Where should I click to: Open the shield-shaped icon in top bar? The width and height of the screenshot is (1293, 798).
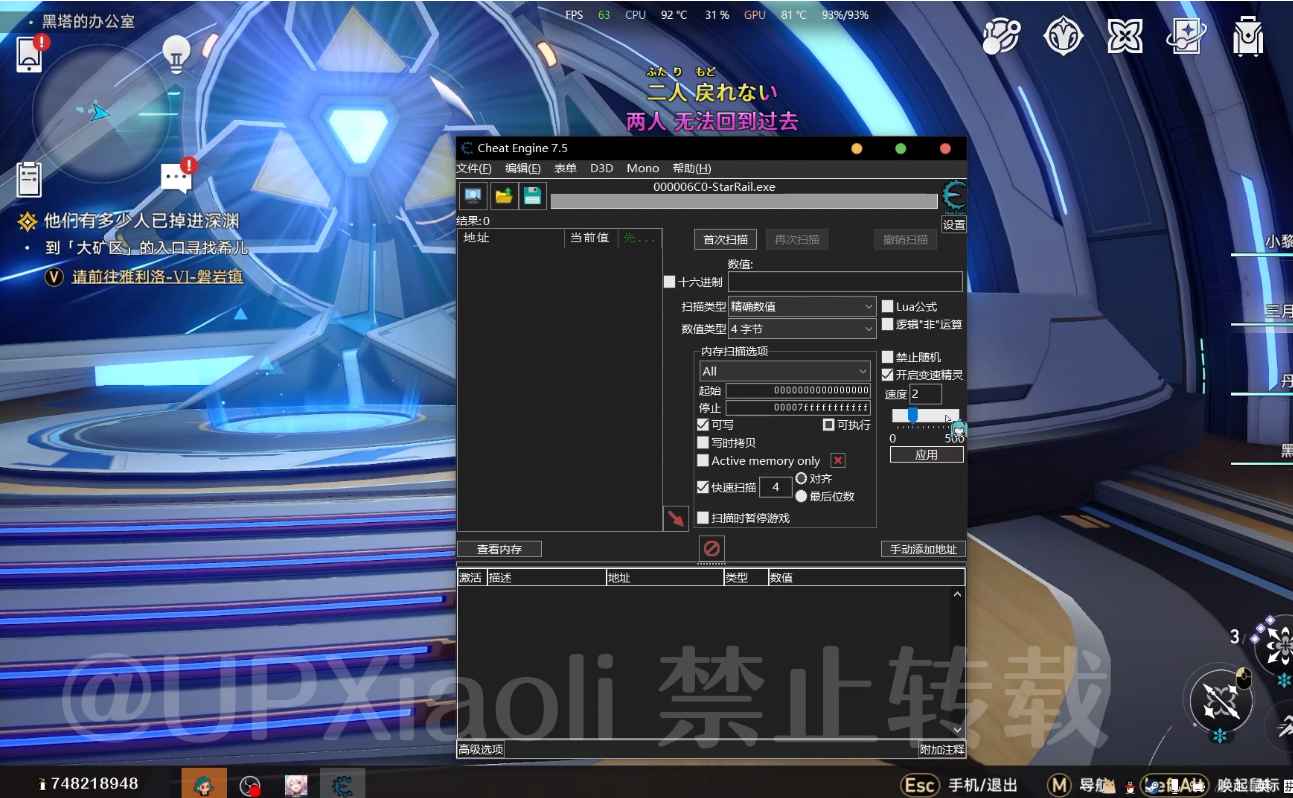(1063, 37)
